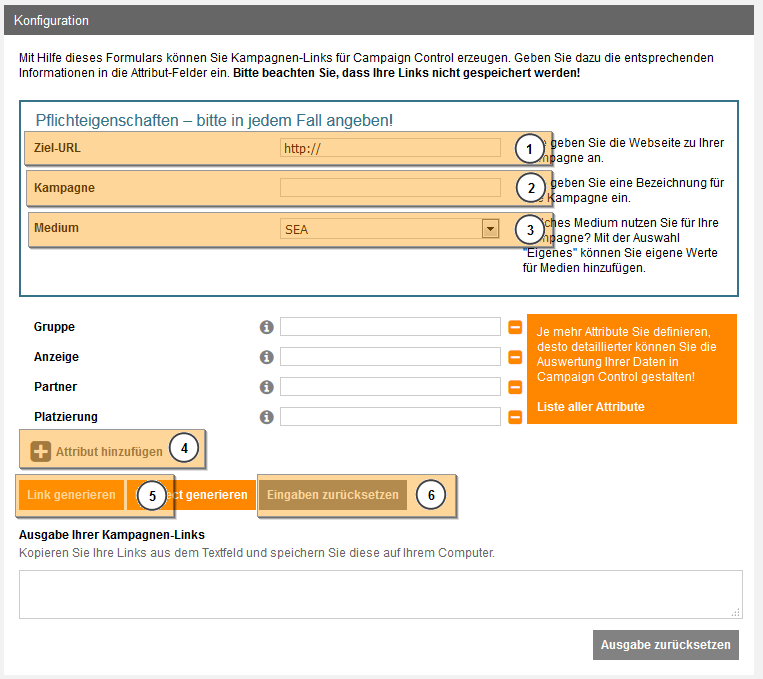This screenshot has width=763, height=679.
Task: Remove the Platzierung attribute with minus icon
Action: [515, 417]
